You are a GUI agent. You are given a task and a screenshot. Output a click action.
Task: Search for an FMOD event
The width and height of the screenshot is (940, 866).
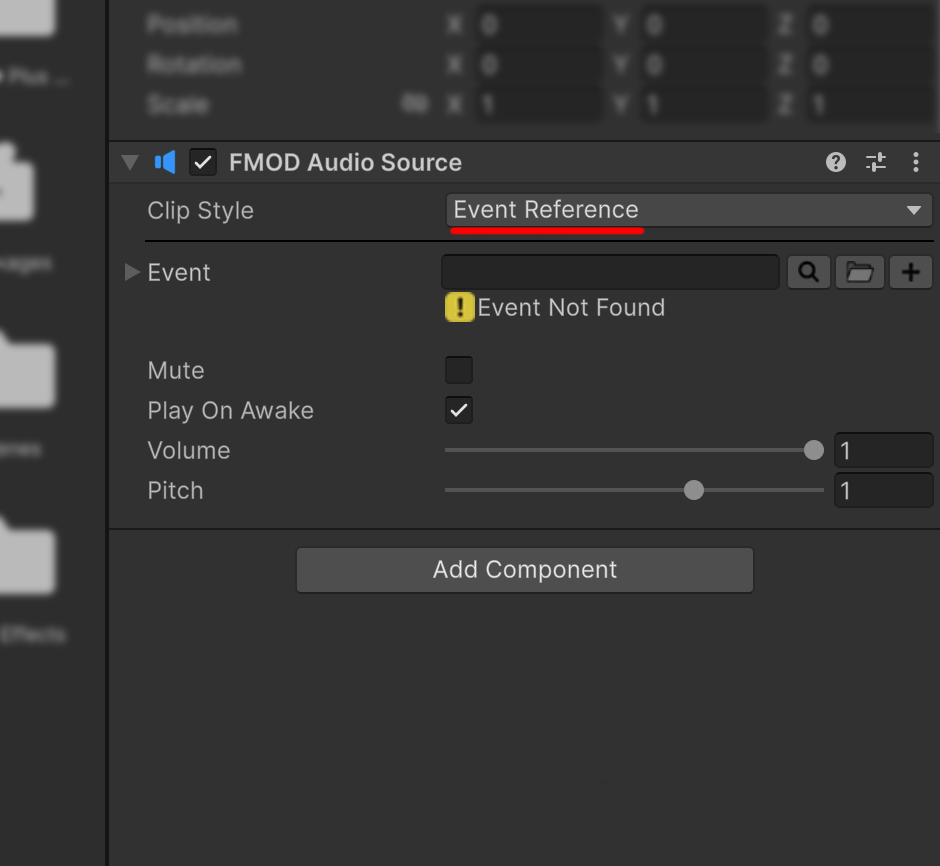[809, 272]
